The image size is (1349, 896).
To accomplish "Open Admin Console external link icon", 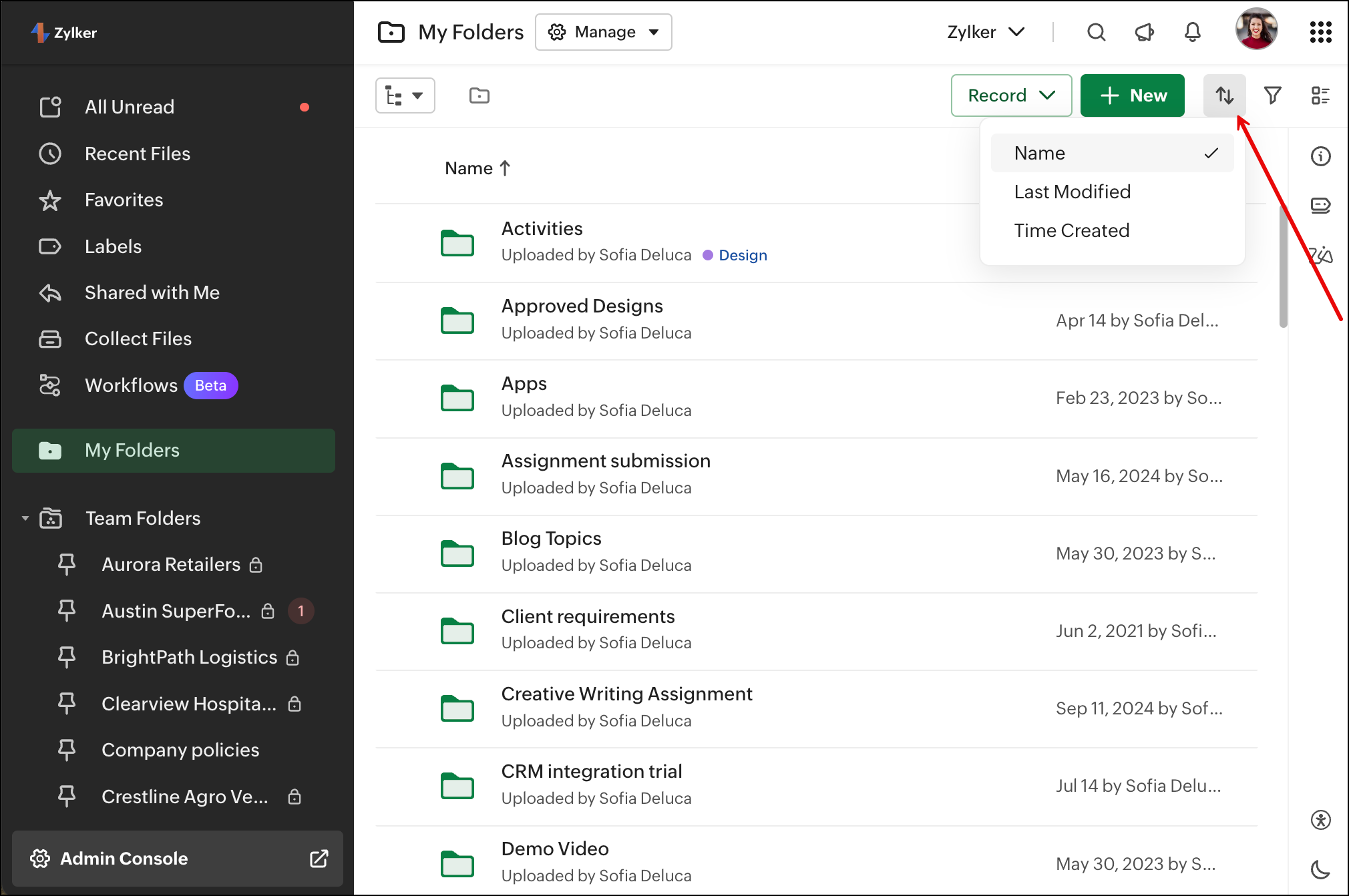I will [319, 859].
